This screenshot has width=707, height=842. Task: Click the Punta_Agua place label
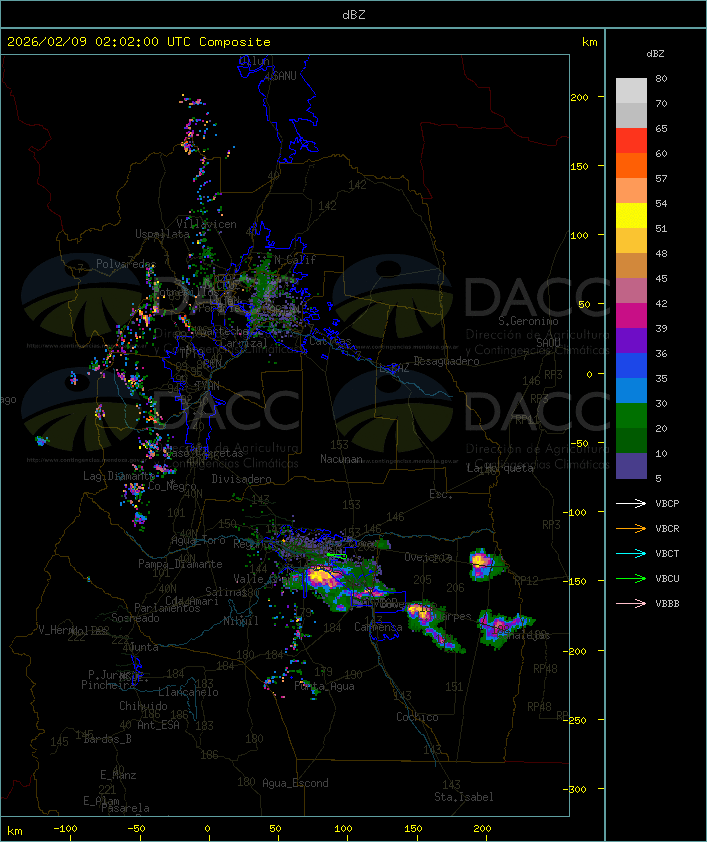coord(324,686)
